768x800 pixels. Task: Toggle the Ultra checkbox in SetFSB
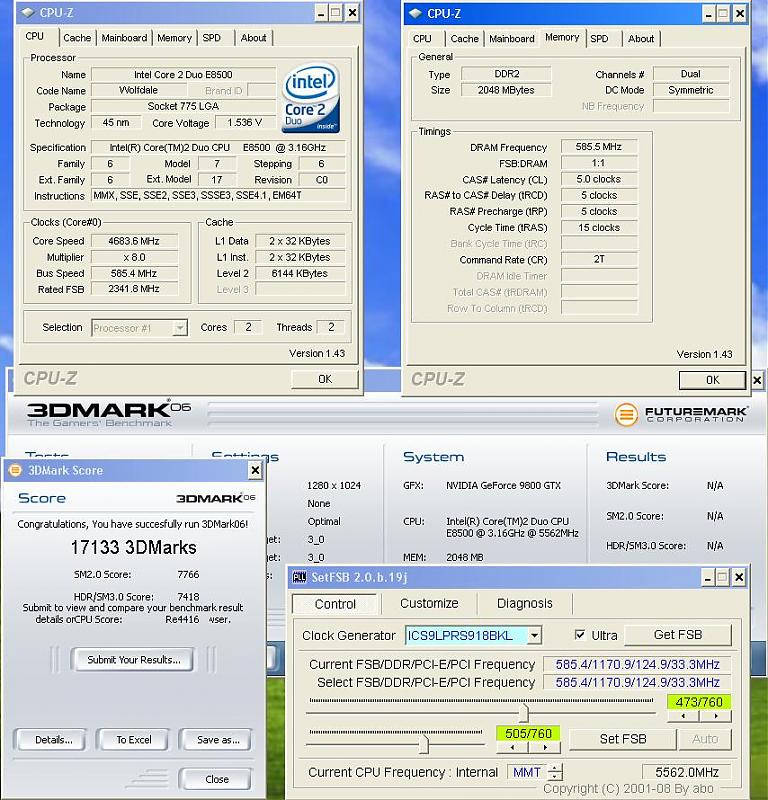click(580, 635)
